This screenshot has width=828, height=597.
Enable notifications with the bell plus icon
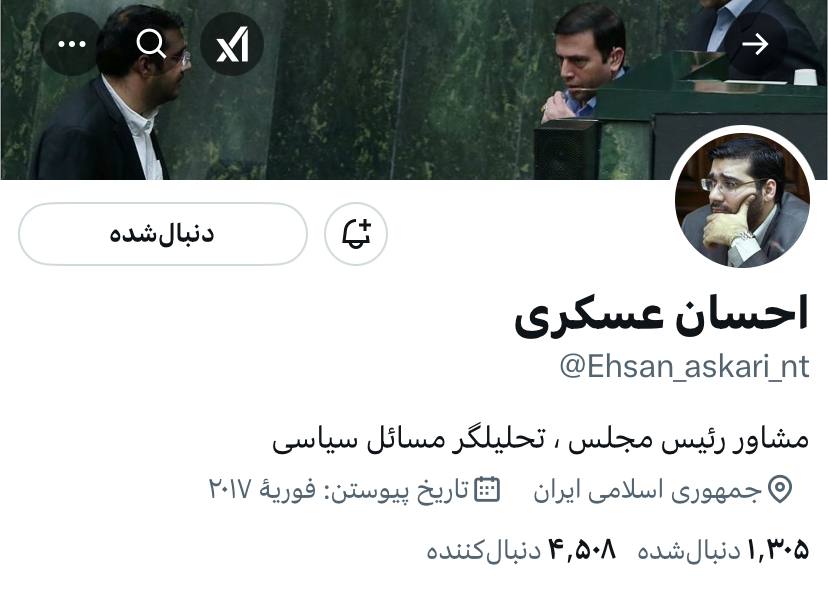pos(356,234)
